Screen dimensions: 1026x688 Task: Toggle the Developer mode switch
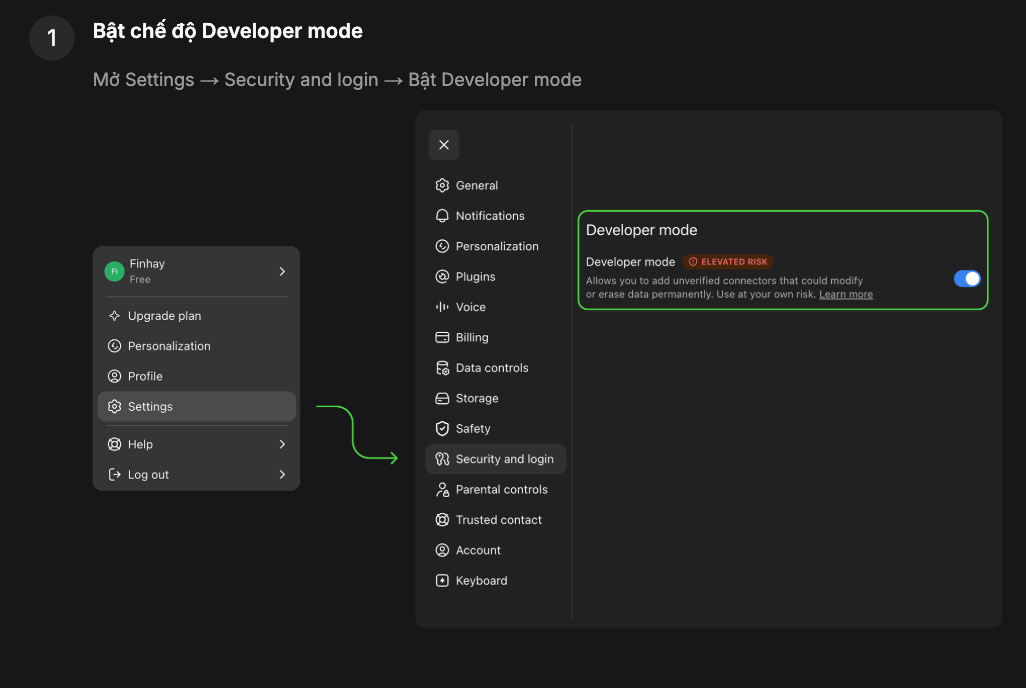coord(967,279)
